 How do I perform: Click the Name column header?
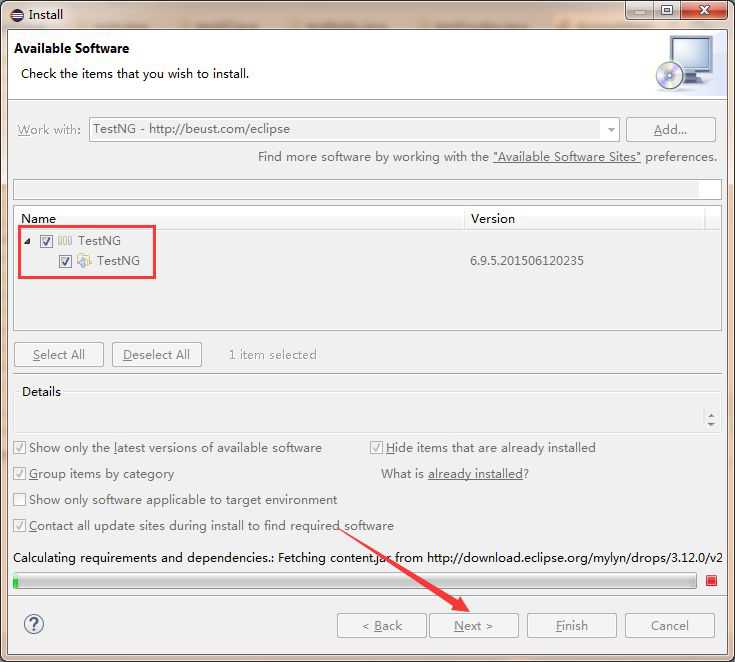pos(239,218)
